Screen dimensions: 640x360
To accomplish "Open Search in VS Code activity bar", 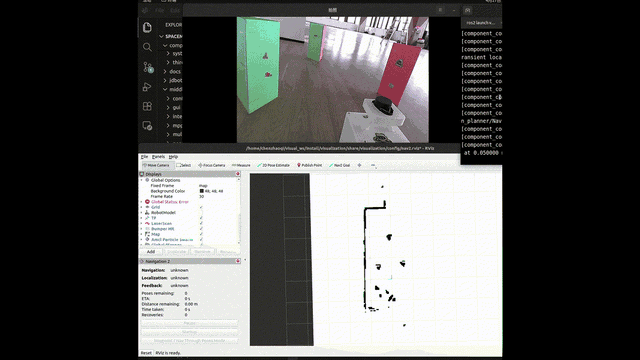I will click(147, 47).
